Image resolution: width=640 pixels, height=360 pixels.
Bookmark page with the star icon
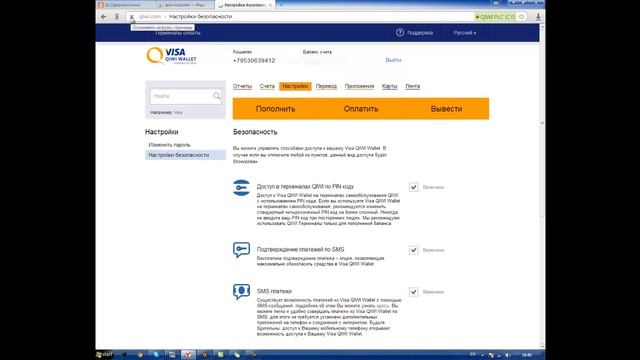(521, 17)
